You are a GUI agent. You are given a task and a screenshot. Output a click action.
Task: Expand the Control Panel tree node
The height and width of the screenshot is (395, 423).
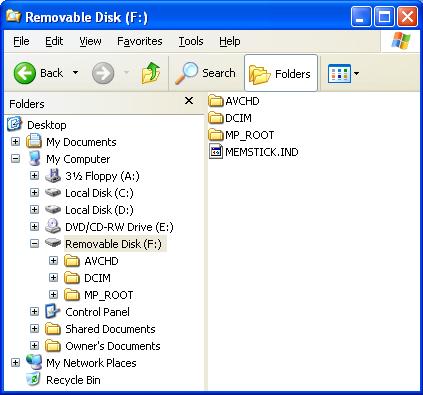(34, 311)
